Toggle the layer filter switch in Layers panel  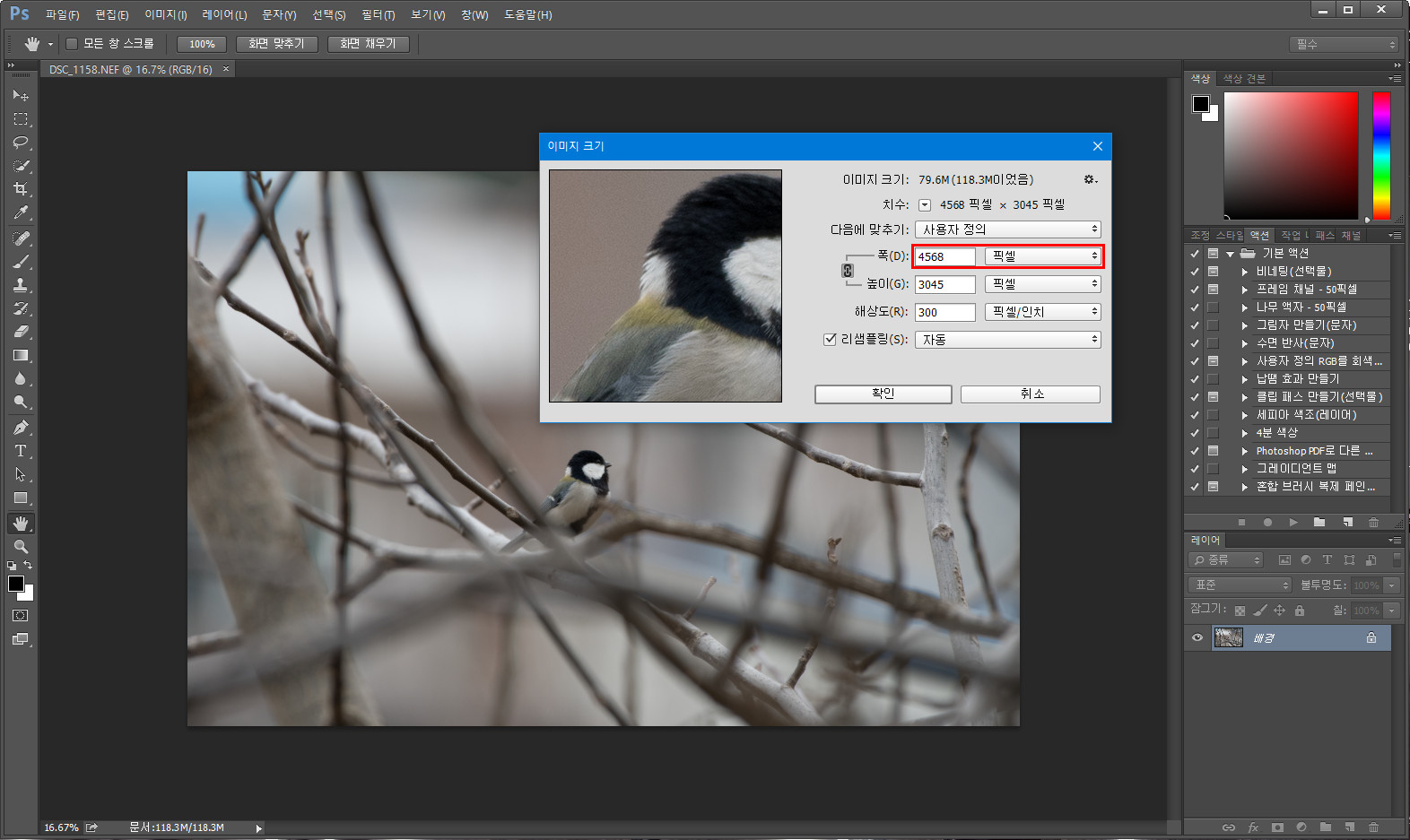tap(1397, 559)
